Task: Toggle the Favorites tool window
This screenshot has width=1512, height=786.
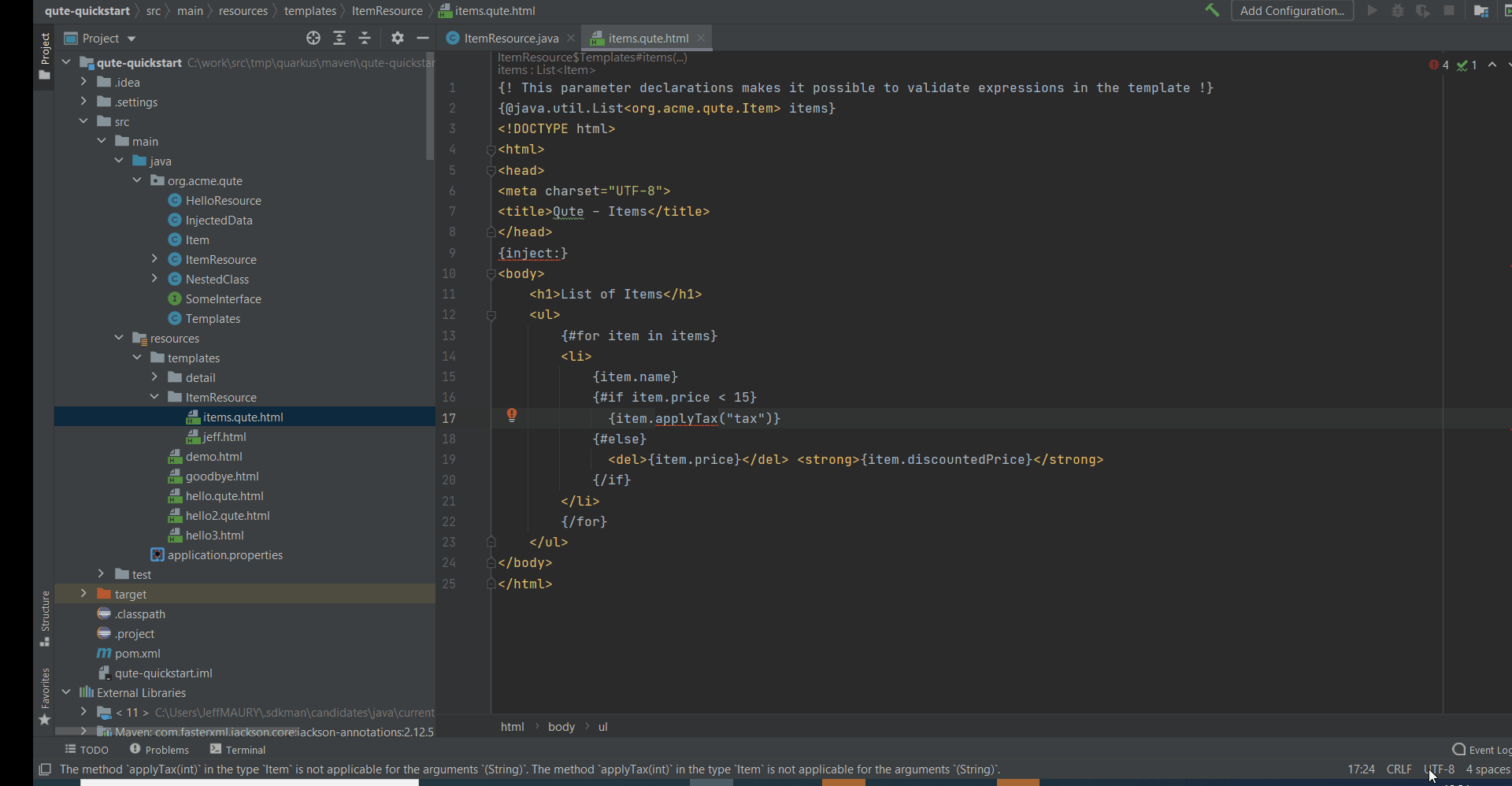Action: coord(45,695)
